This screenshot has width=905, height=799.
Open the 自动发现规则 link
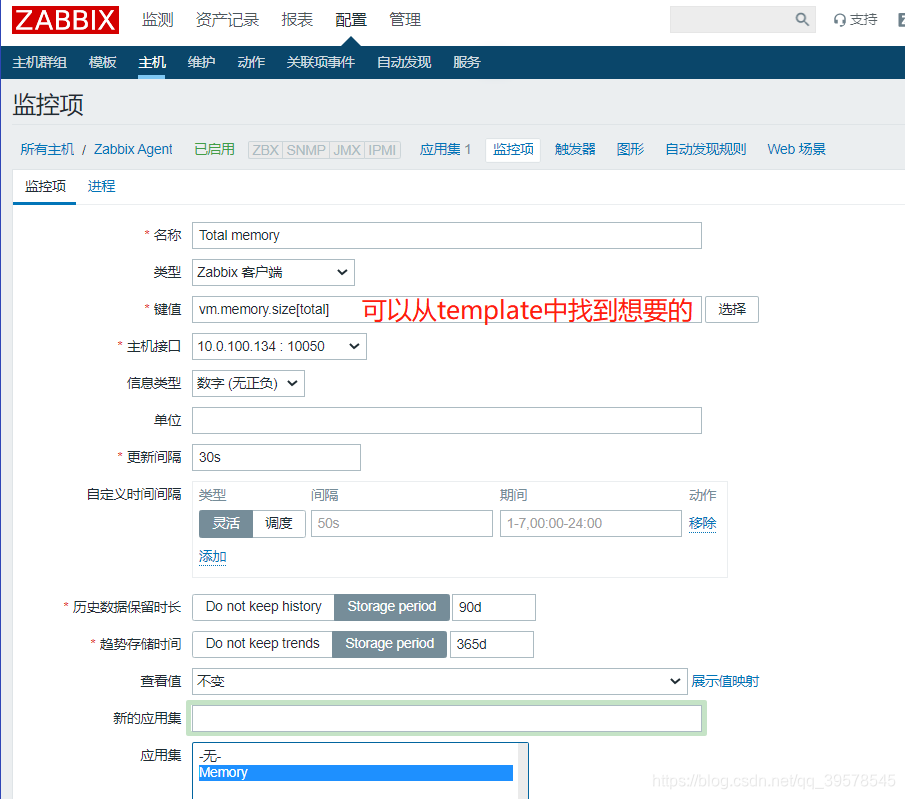click(706, 150)
